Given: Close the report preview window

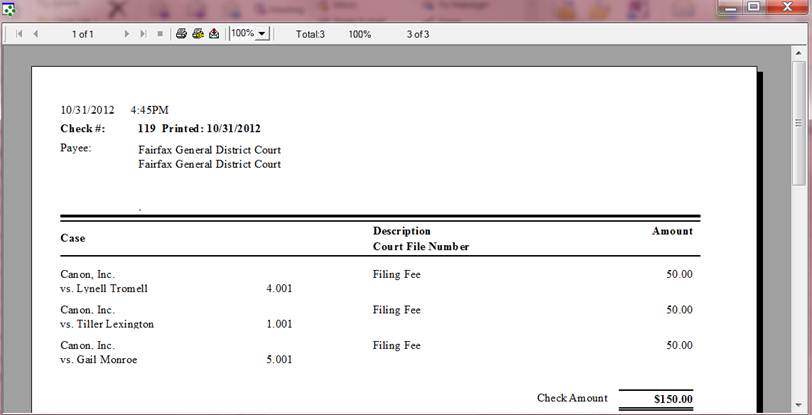Looking at the screenshot, I should [786, 7].
